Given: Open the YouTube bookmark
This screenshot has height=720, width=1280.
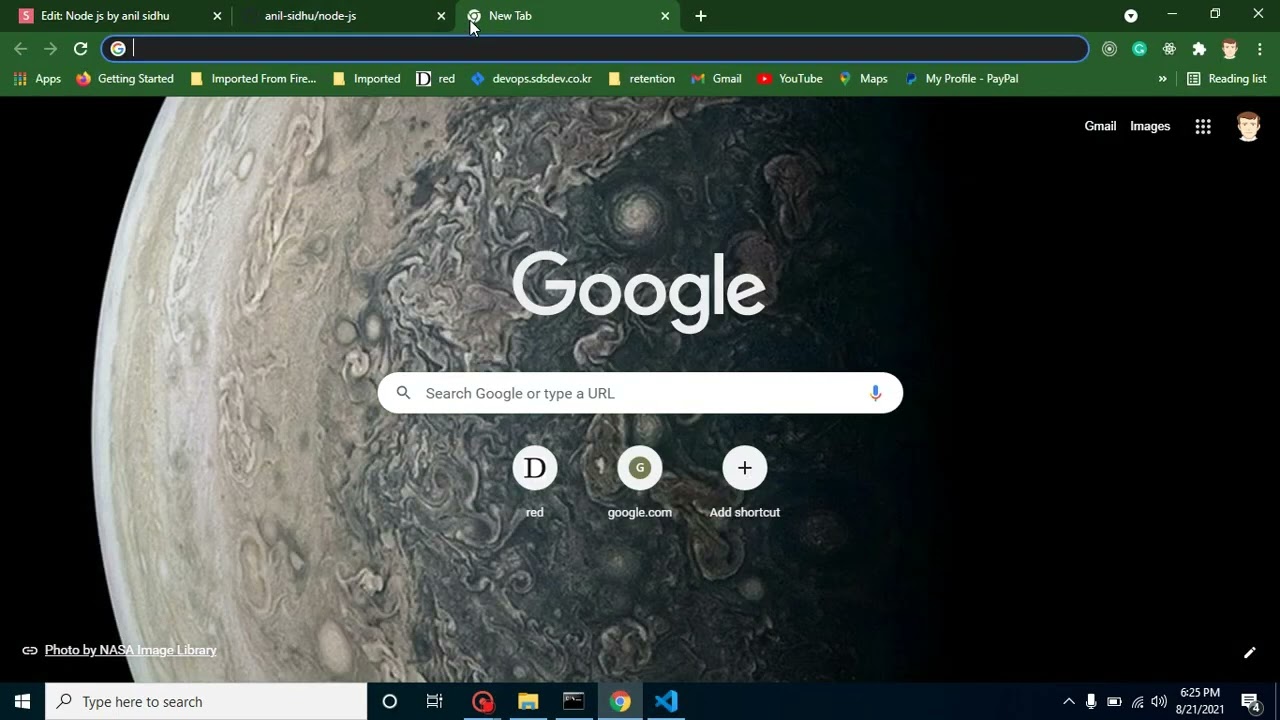Looking at the screenshot, I should point(790,79).
